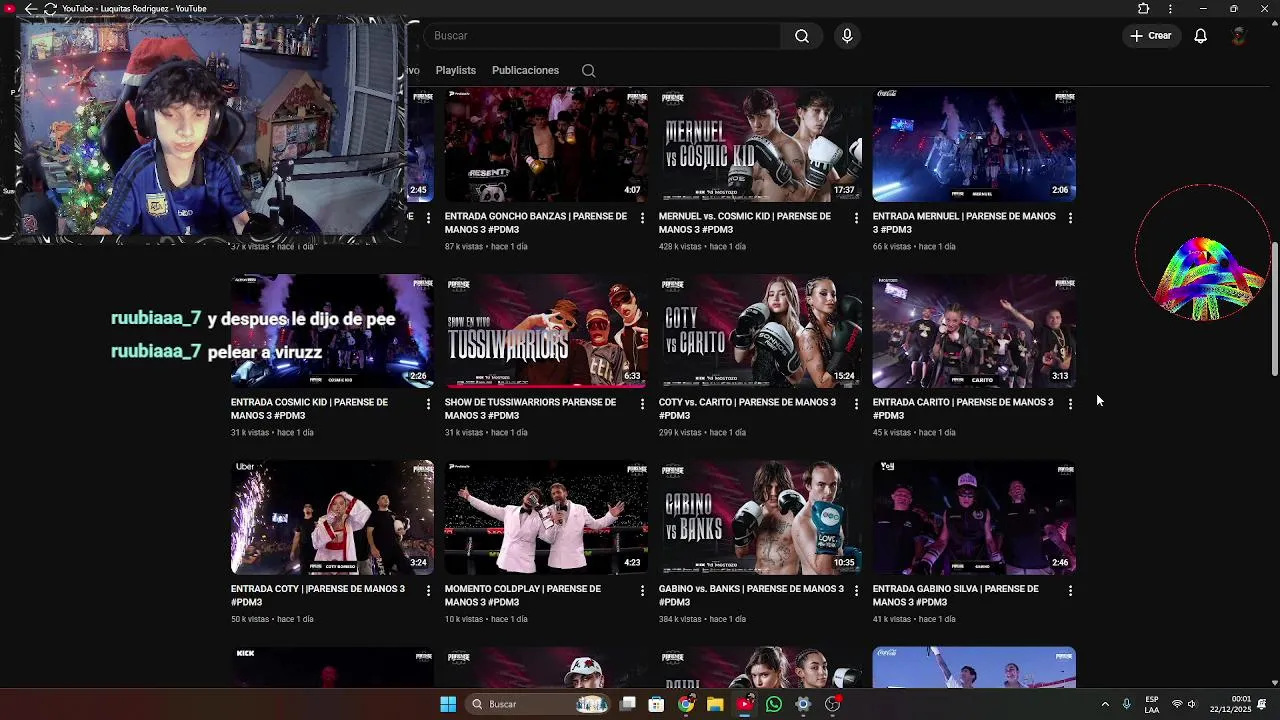This screenshot has width=1280, height=720.
Task: Open Microsoft Store from the taskbar
Action: coord(657,704)
